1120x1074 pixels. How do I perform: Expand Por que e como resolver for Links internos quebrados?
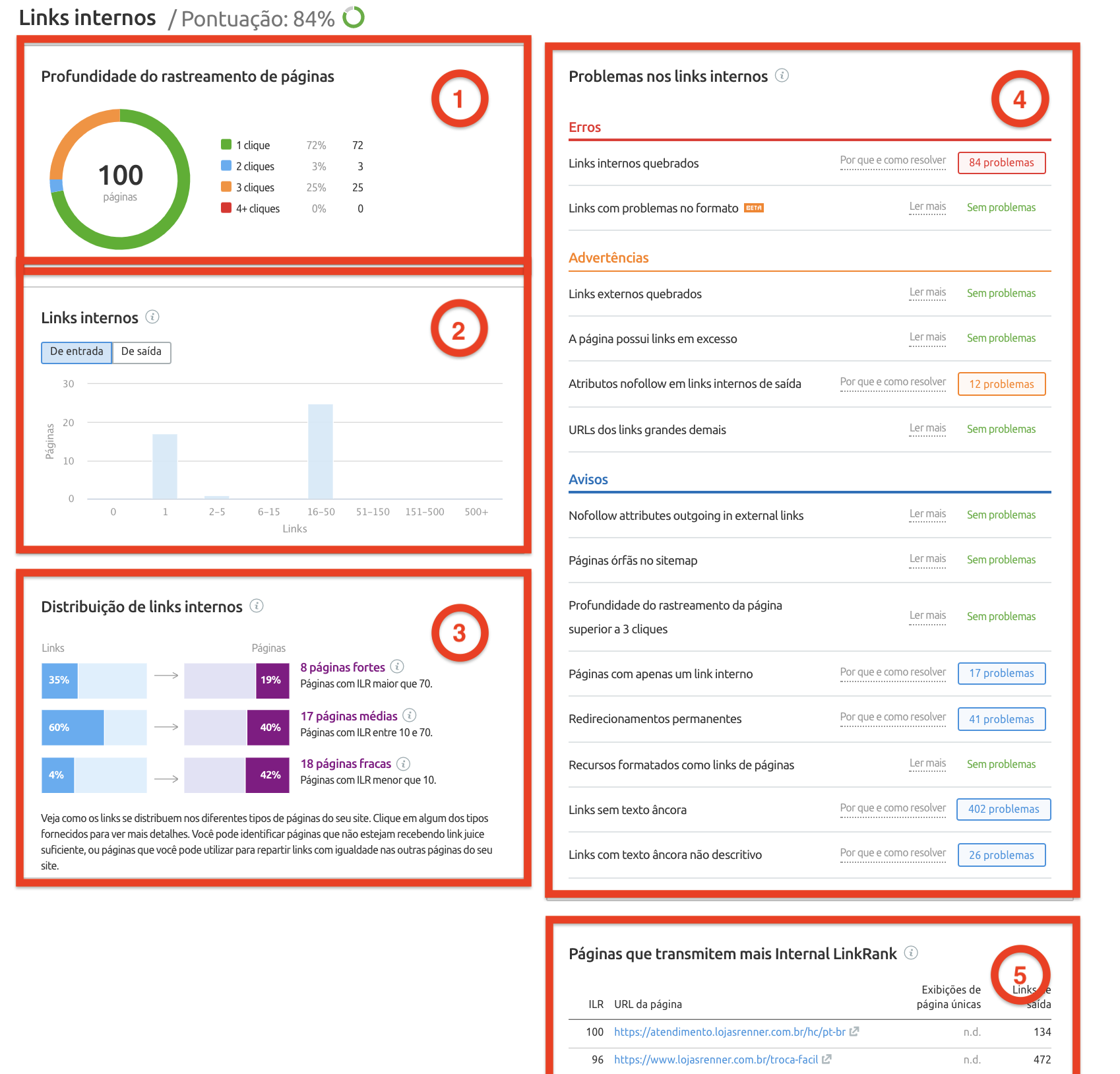click(x=892, y=160)
